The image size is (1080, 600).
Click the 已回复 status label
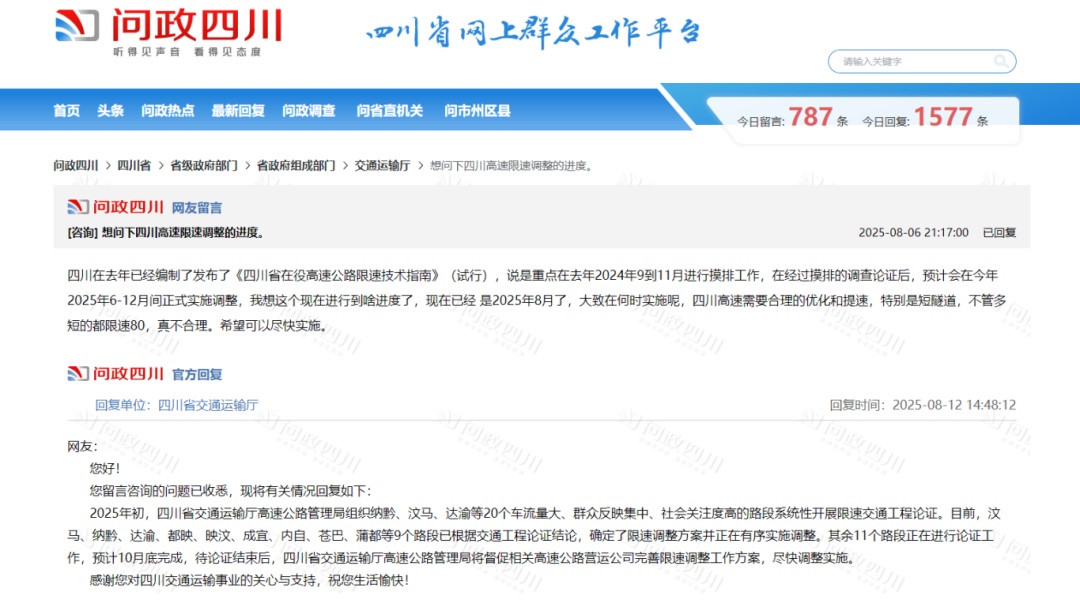coord(1000,231)
